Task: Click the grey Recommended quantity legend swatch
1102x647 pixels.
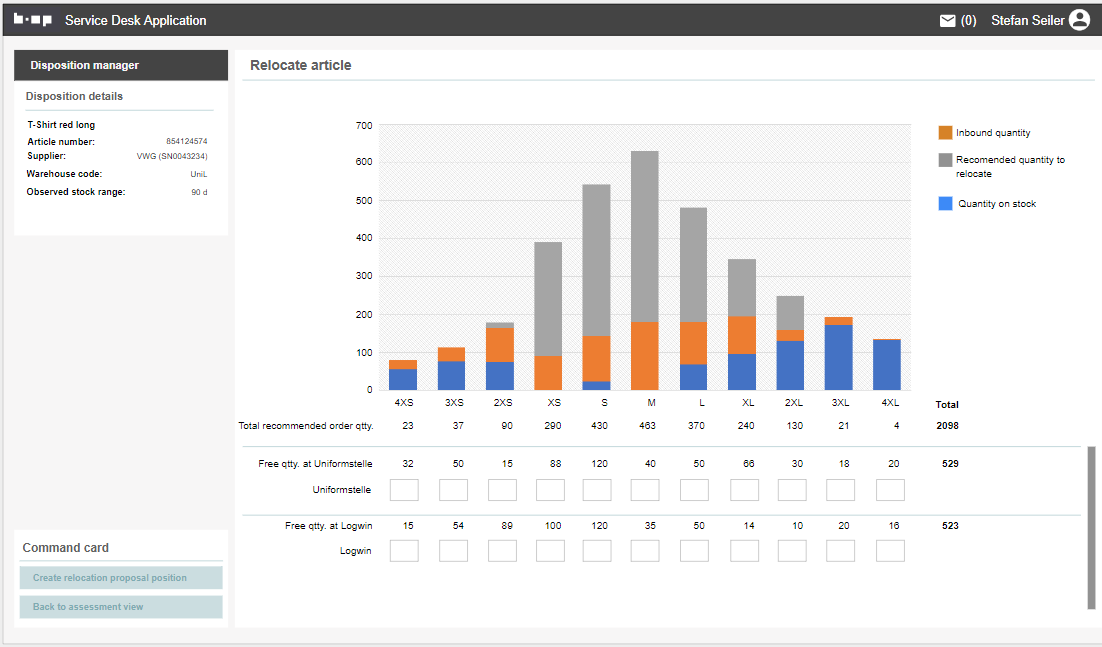Action: point(945,160)
